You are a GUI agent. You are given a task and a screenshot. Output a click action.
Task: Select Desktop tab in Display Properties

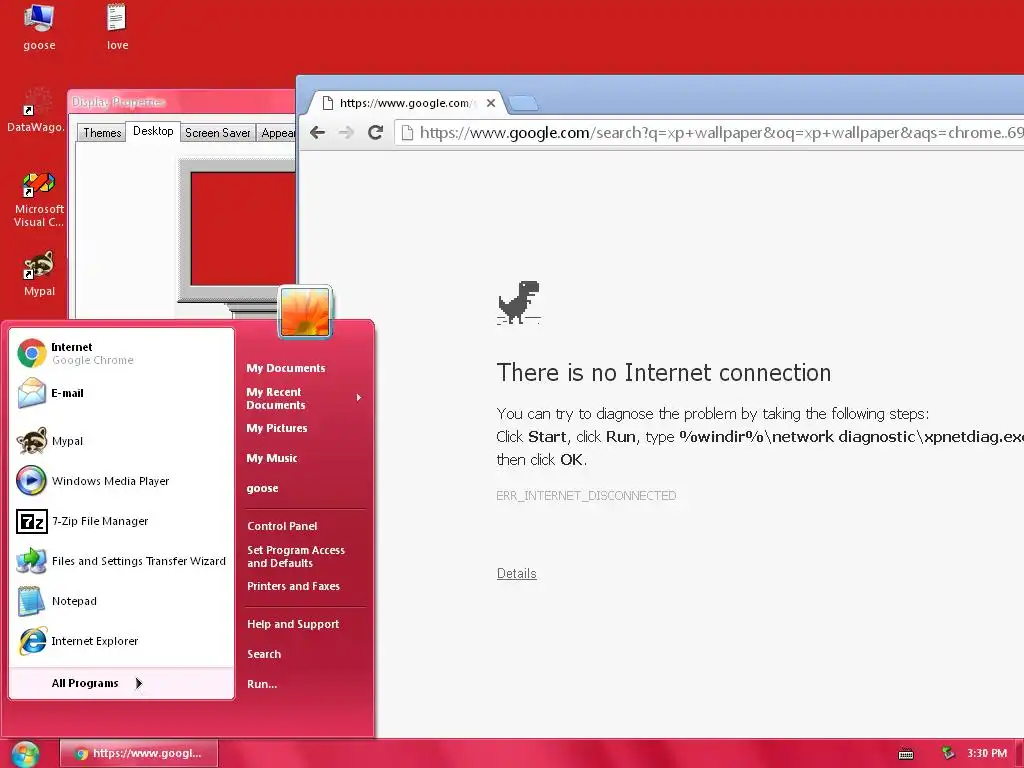click(x=153, y=131)
